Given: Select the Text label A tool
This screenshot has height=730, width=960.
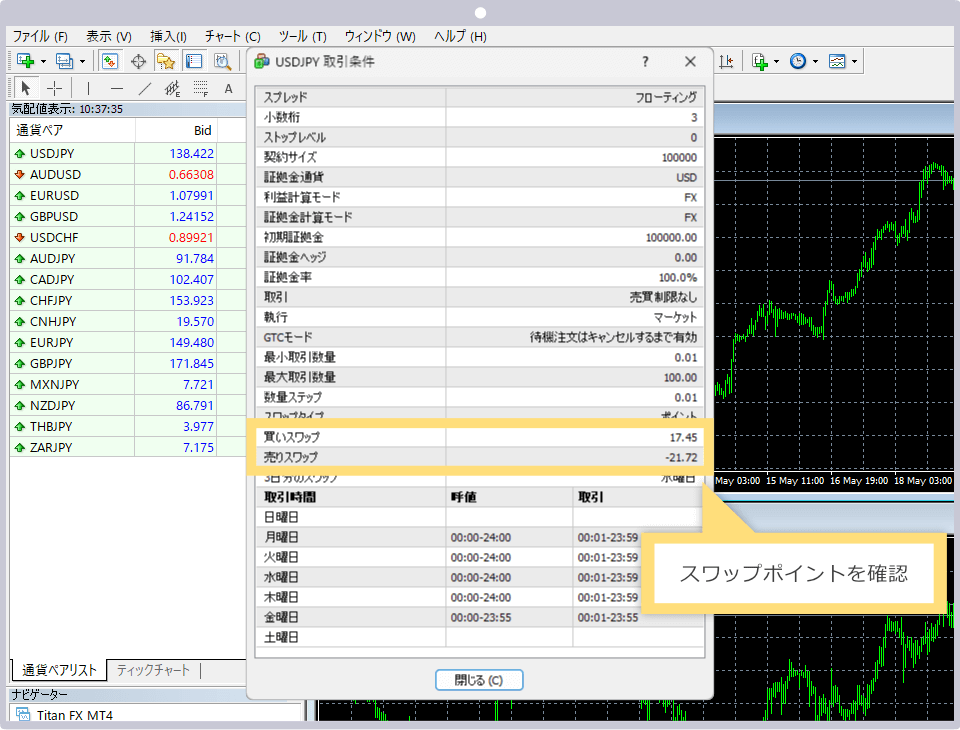Looking at the screenshot, I should tap(228, 89).
